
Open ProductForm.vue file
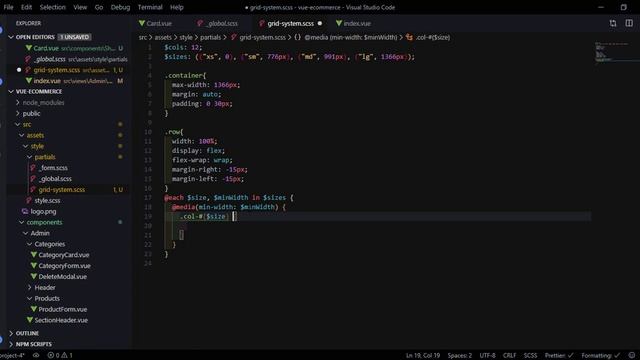coord(62,309)
